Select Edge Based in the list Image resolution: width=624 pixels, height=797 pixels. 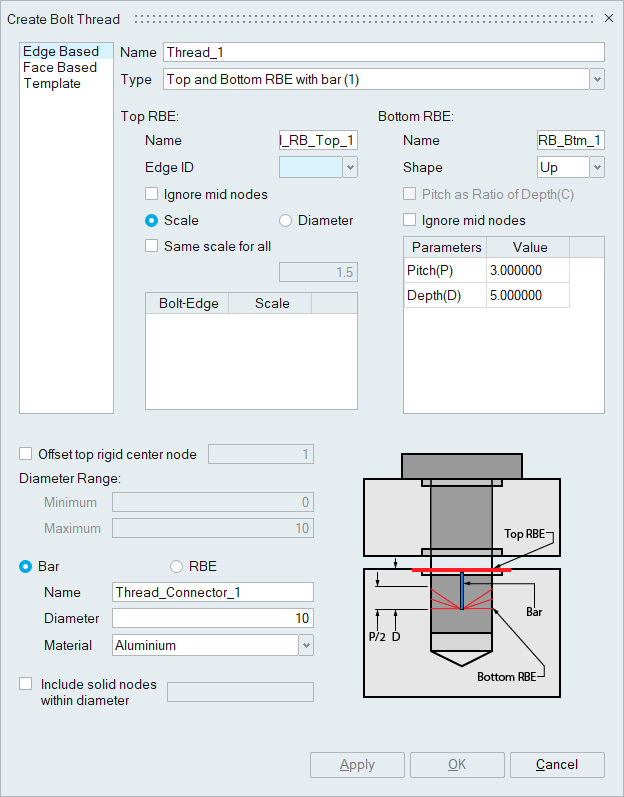pos(61,51)
